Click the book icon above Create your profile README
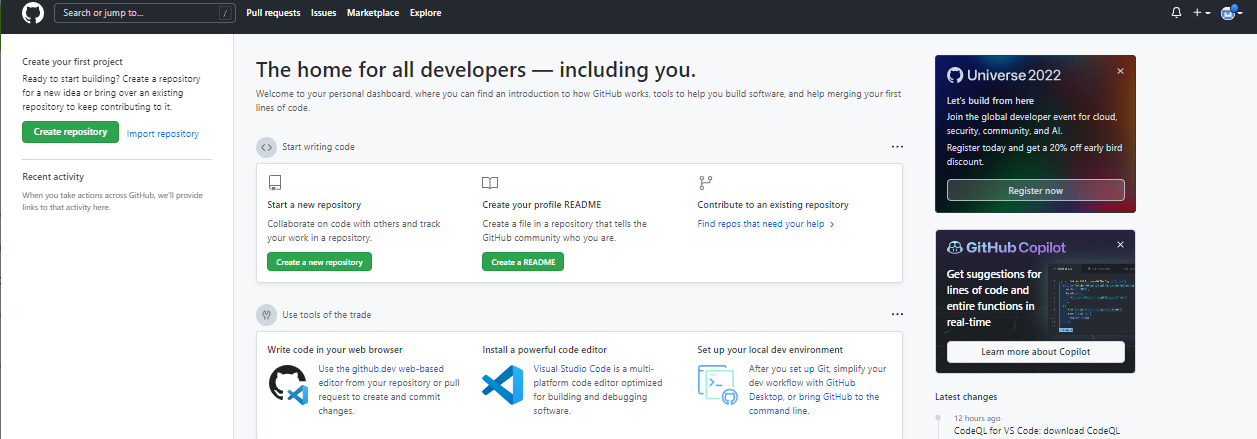Viewport: 1257px width, 439px height. [490, 183]
